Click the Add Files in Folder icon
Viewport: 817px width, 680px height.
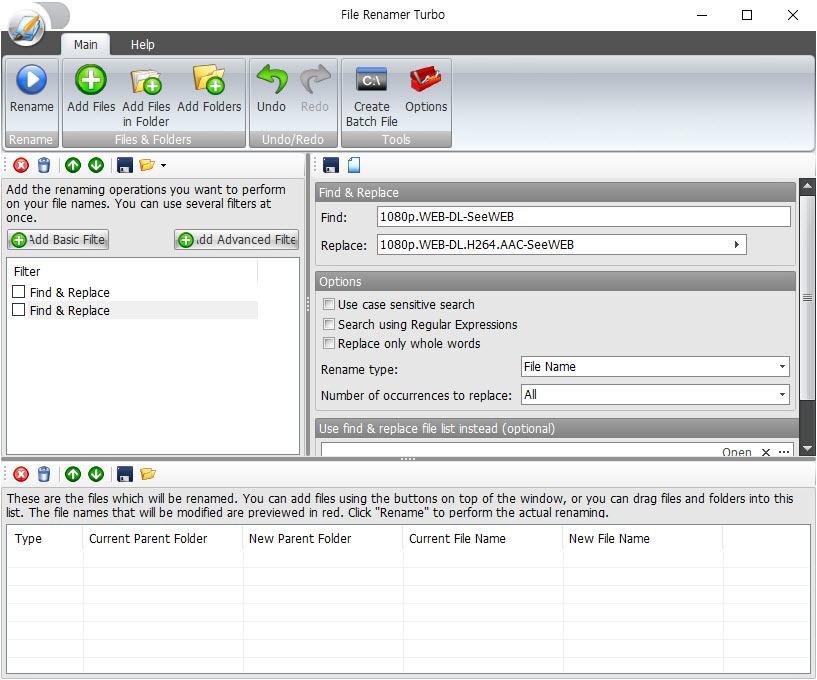(x=146, y=80)
